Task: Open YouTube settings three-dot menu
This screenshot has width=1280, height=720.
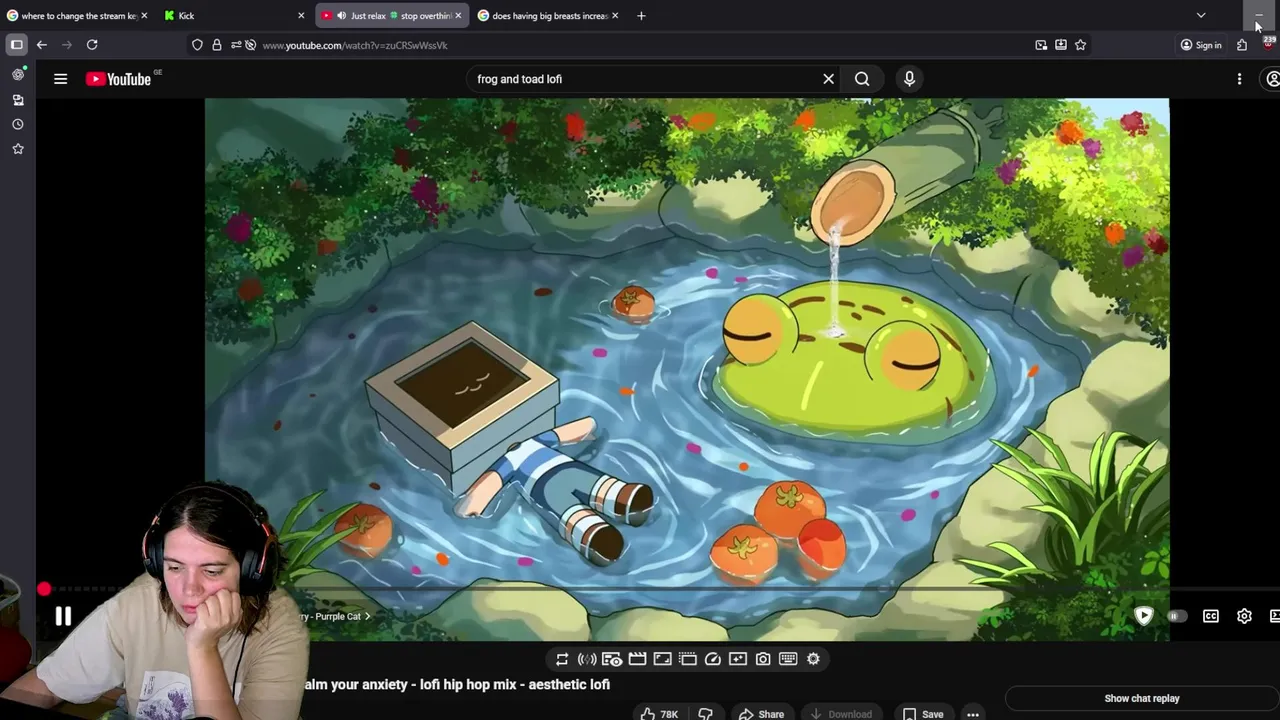Action: tap(1239, 79)
